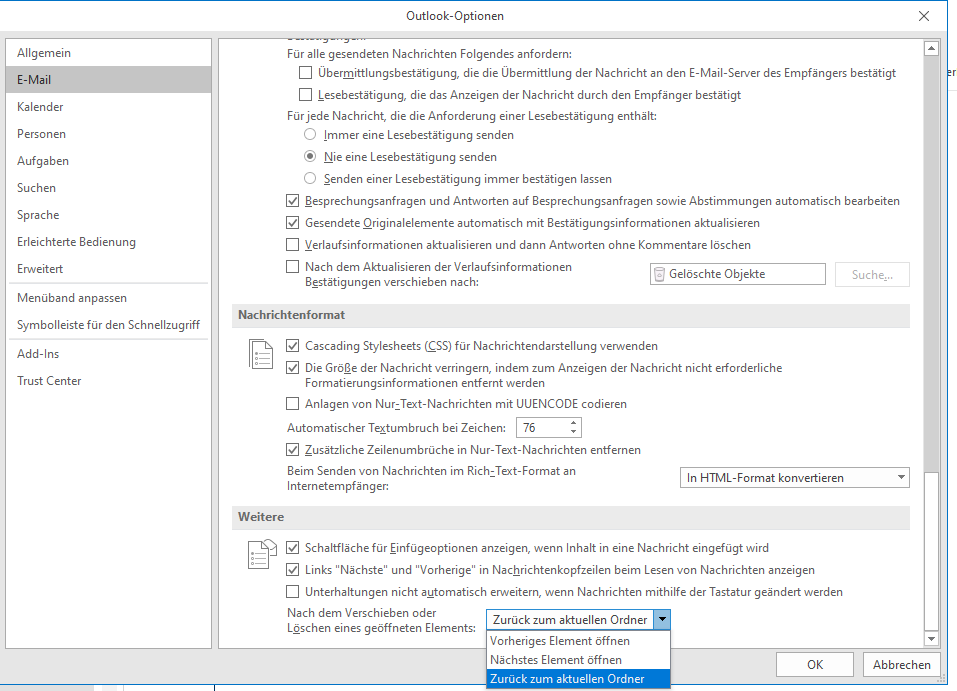Toggle Links Nächste und Vorherige checkbox
The image size is (957, 691).
(x=293, y=570)
